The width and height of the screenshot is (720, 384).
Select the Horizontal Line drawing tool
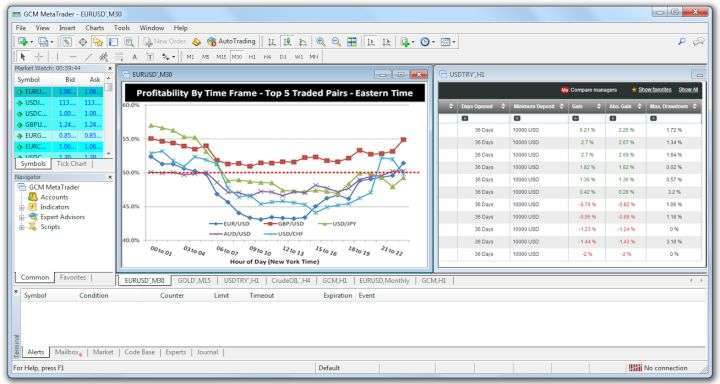[x=73, y=57]
